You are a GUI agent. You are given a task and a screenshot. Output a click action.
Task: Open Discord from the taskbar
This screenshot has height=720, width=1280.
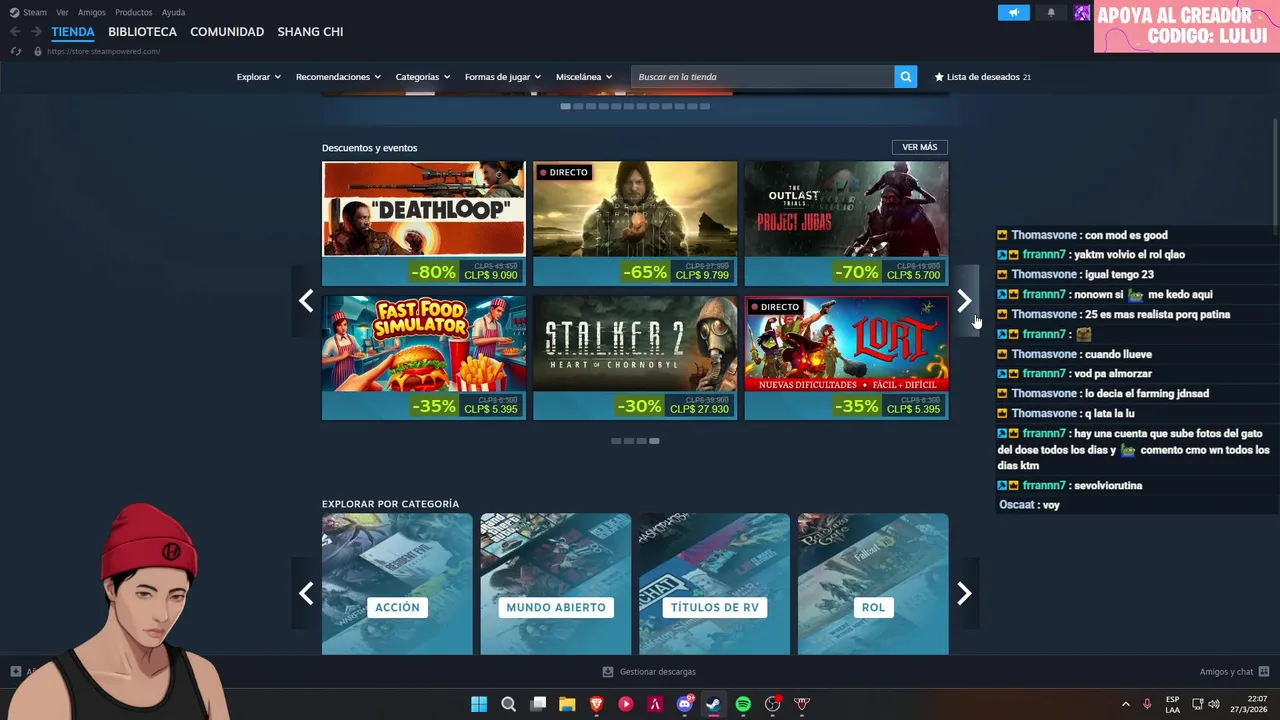685,704
